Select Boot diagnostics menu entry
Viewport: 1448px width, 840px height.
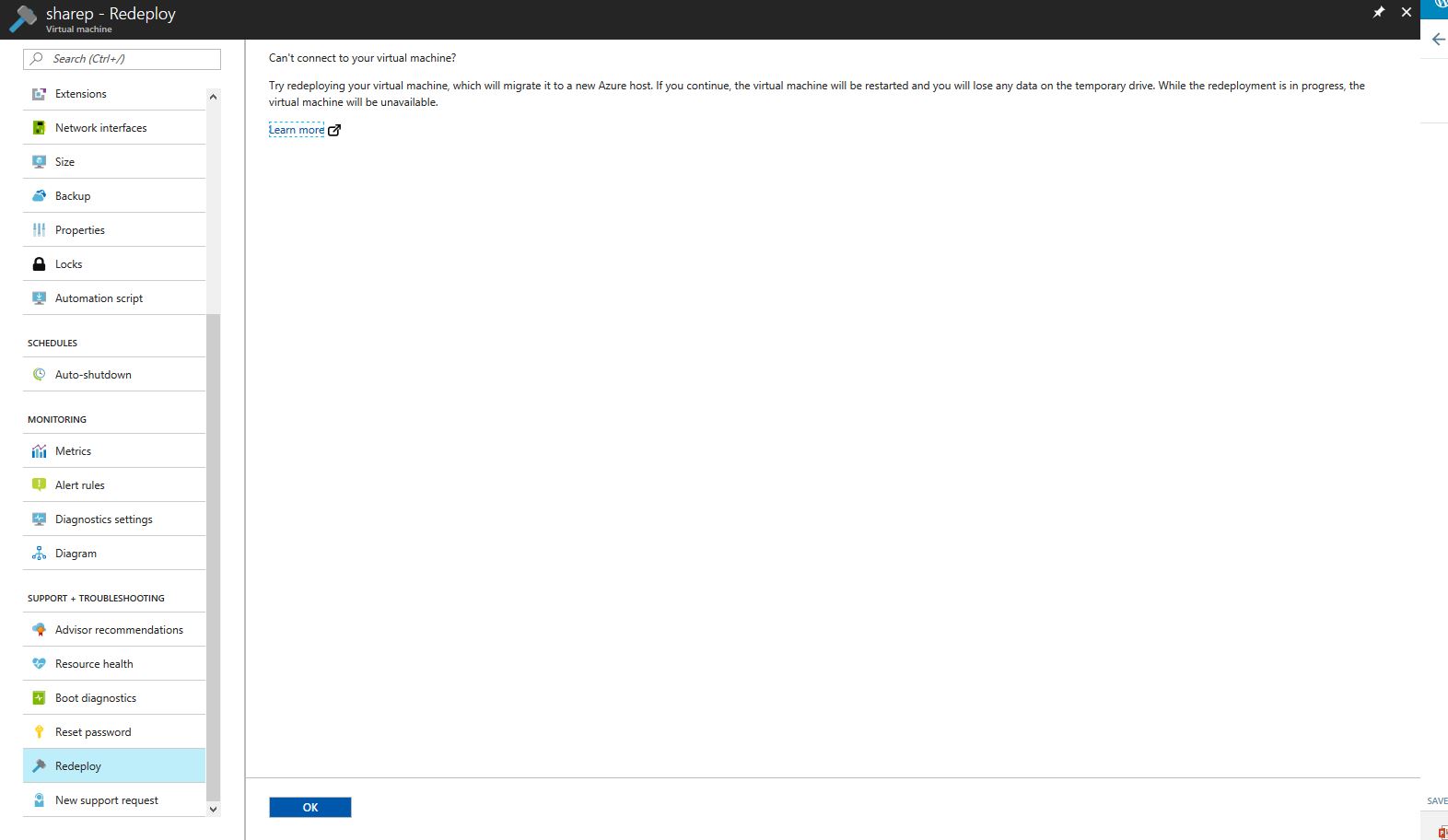pyautogui.click(x=96, y=698)
